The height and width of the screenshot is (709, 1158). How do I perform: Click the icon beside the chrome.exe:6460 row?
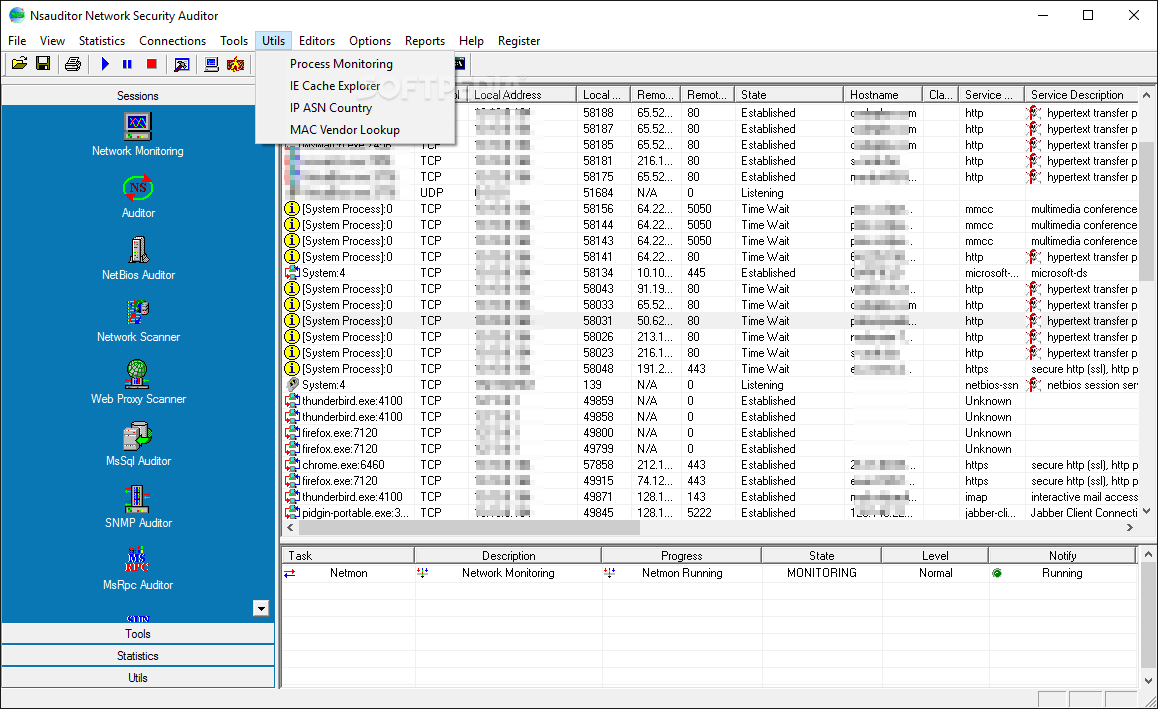(x=292, y=465)
